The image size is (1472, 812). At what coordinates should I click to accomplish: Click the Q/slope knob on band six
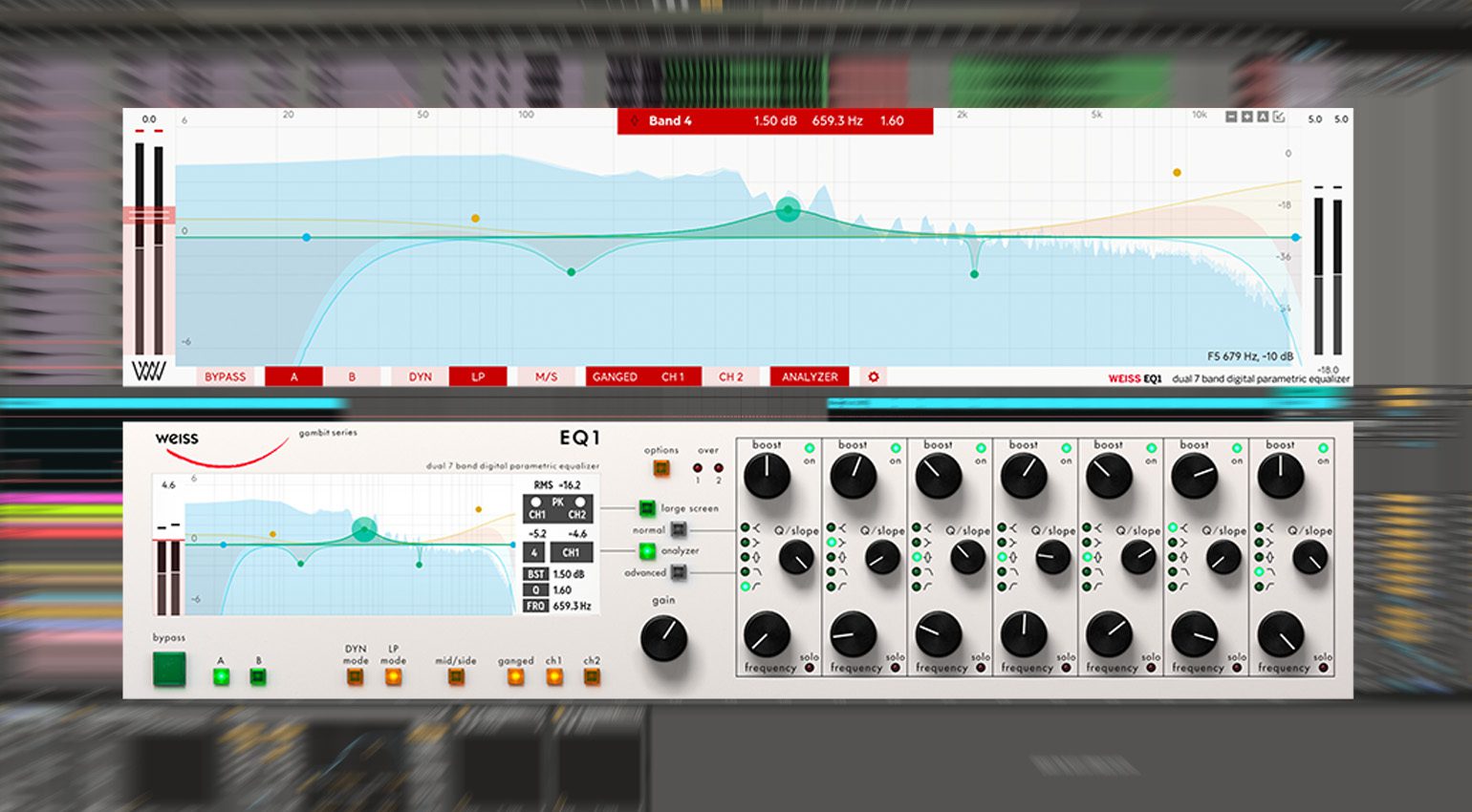point(1223,557)
